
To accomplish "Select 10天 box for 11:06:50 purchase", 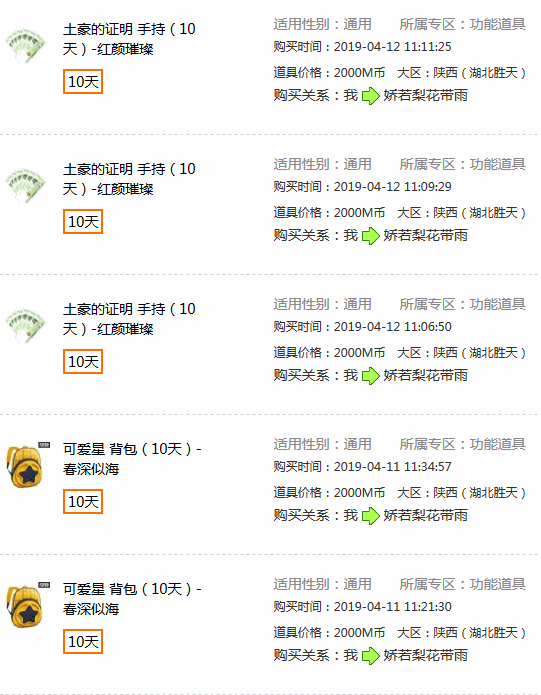I will click(83, 362).
